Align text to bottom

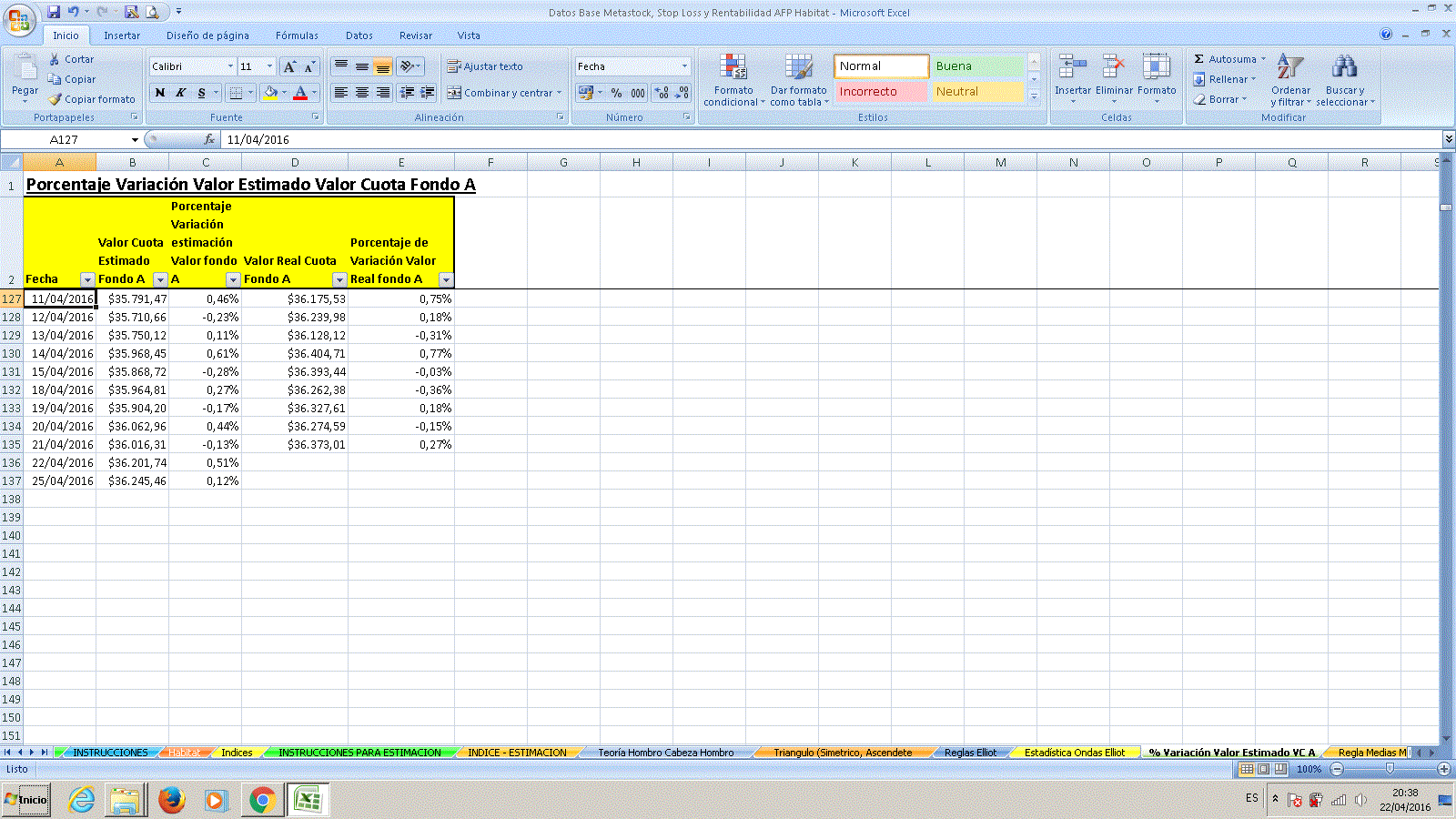(383, 66)
